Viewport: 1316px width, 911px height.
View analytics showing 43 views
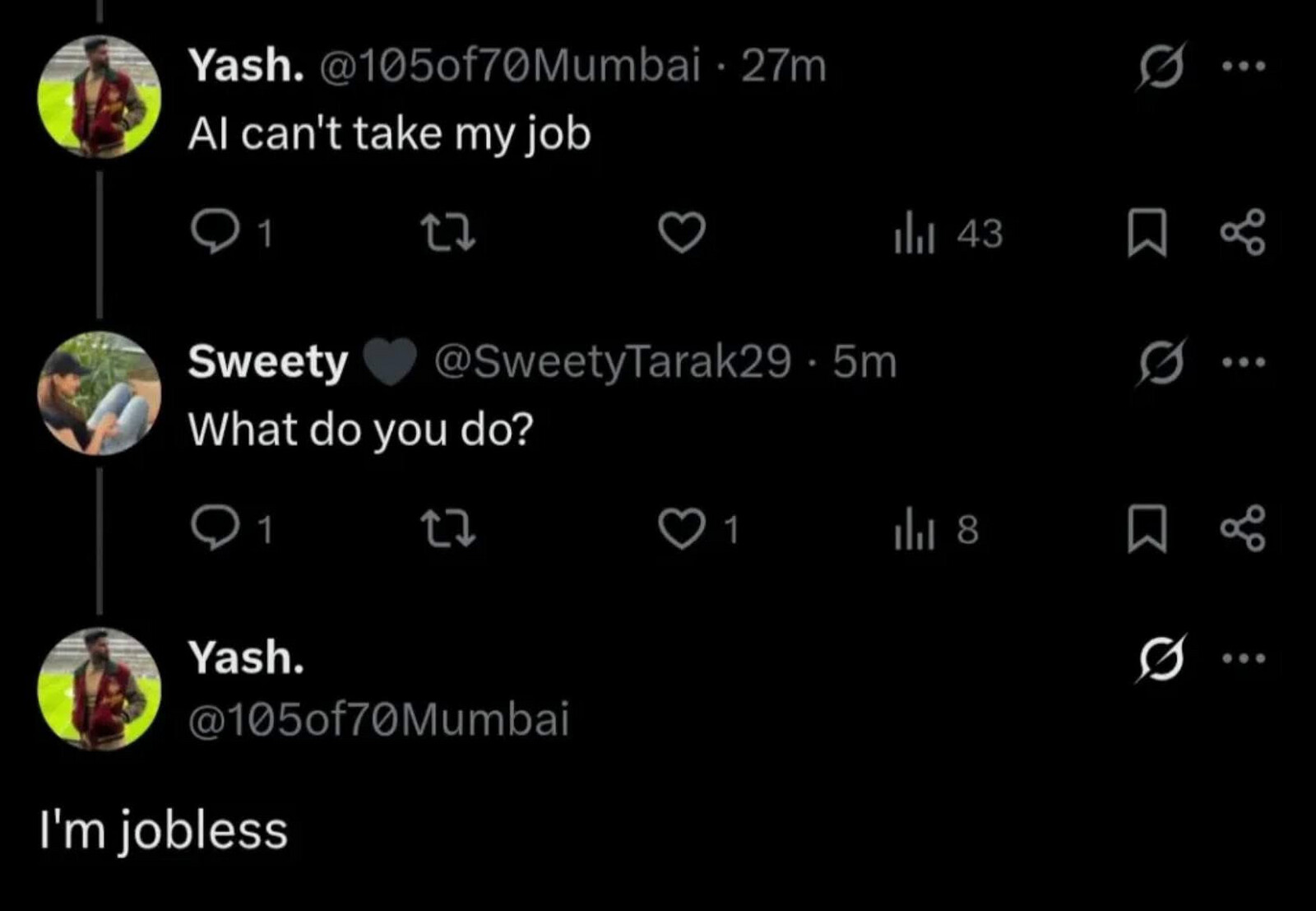[948, 233]
